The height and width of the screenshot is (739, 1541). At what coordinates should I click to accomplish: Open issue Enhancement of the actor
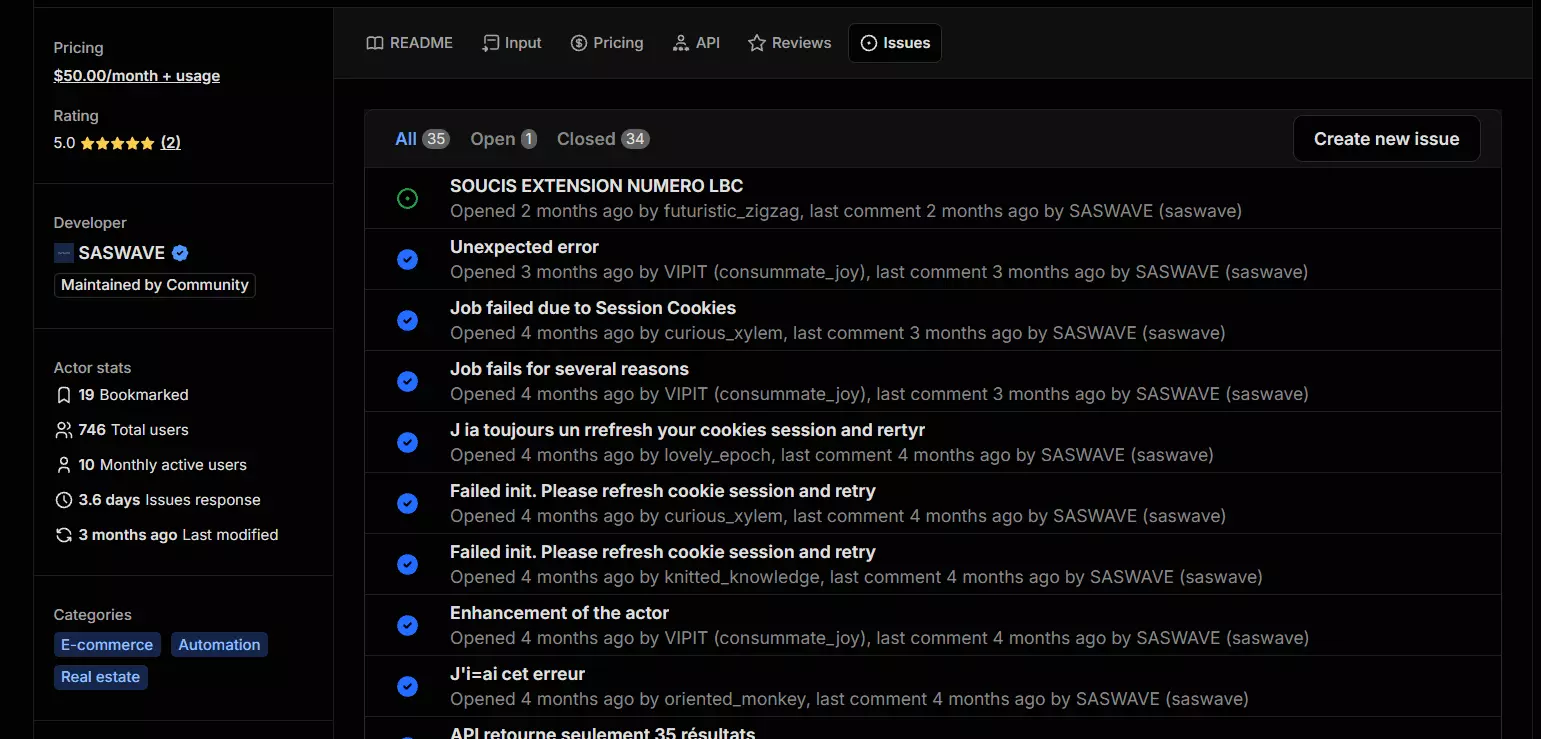coord(559,613)
